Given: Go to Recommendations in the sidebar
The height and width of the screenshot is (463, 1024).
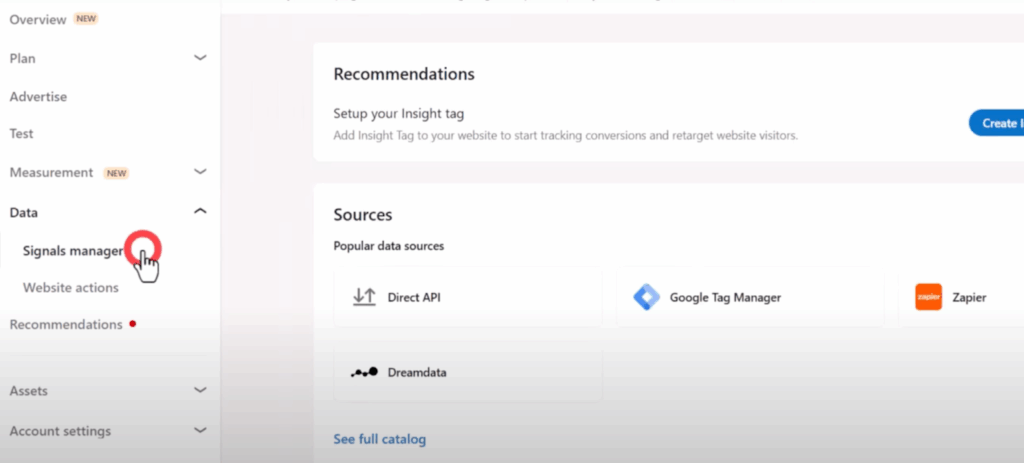Looking at the screenshot, I should click(66, 325).
